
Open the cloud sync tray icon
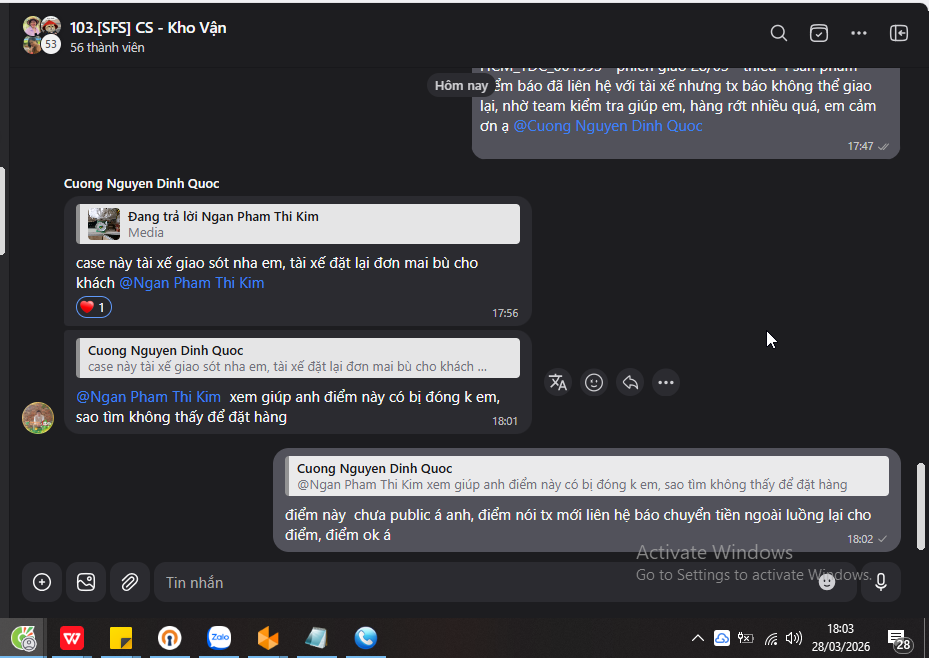[722, 638]
